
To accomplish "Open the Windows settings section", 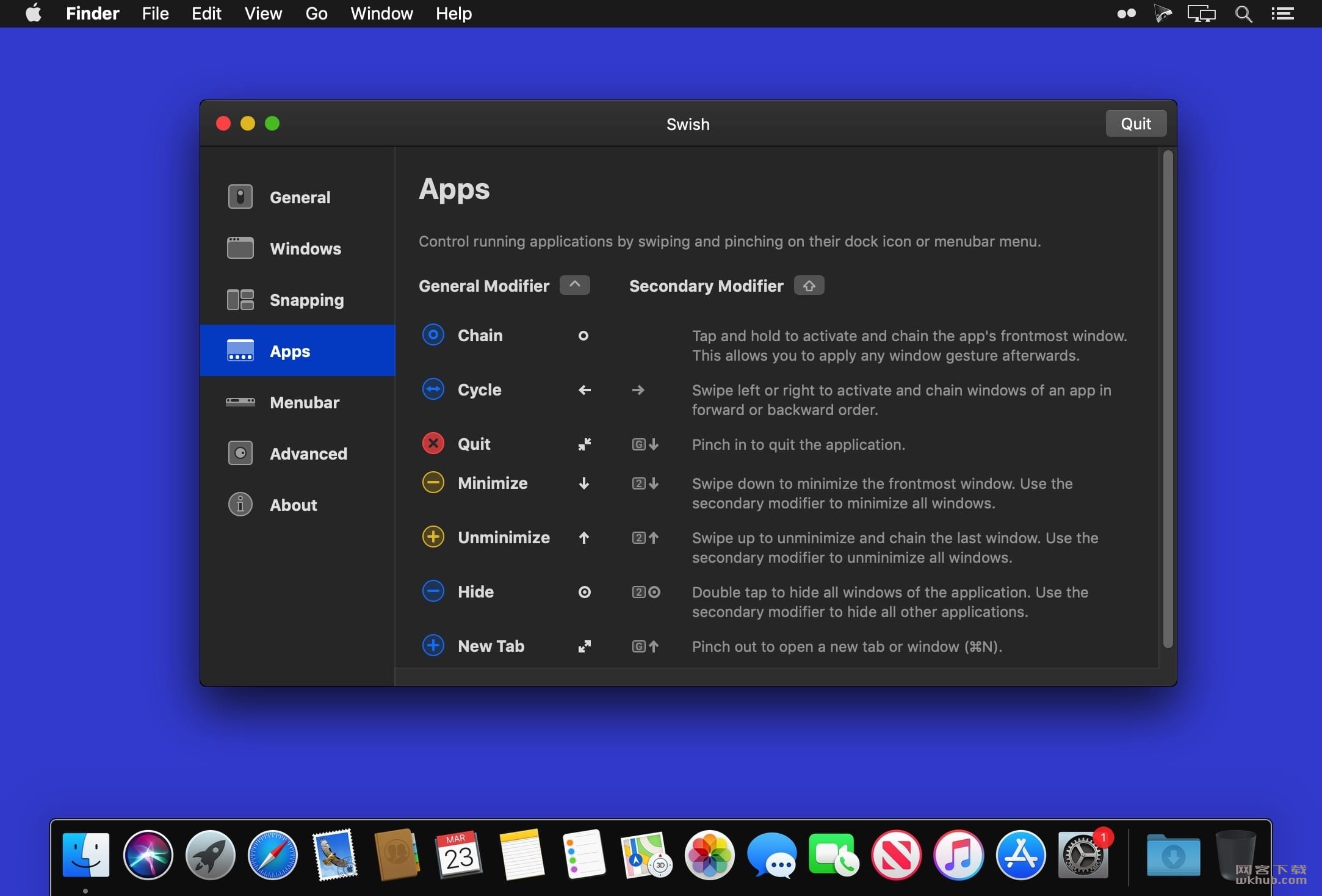I will click(298, 248).
